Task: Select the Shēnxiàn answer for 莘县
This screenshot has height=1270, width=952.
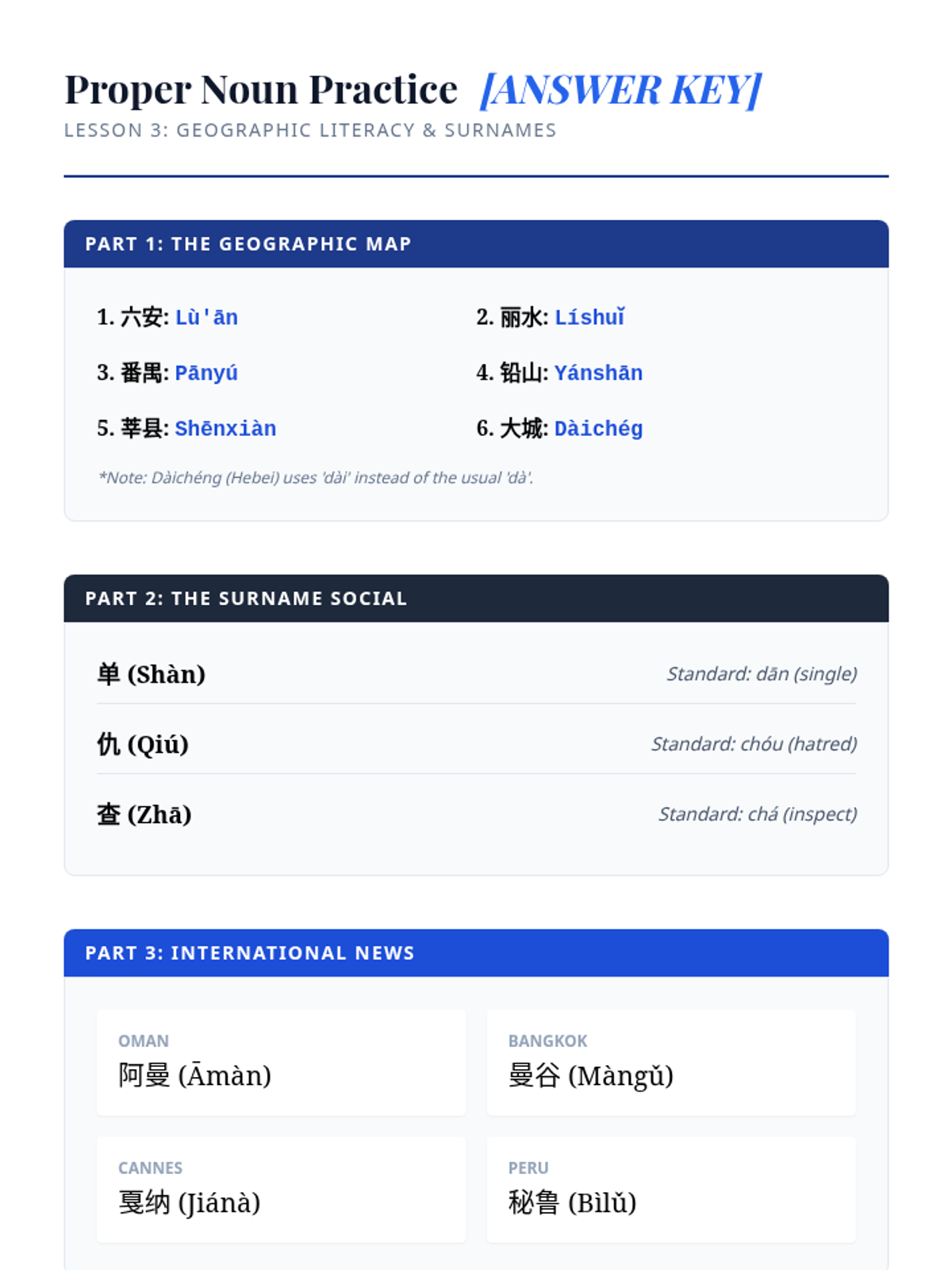Action: pos(225,429)
